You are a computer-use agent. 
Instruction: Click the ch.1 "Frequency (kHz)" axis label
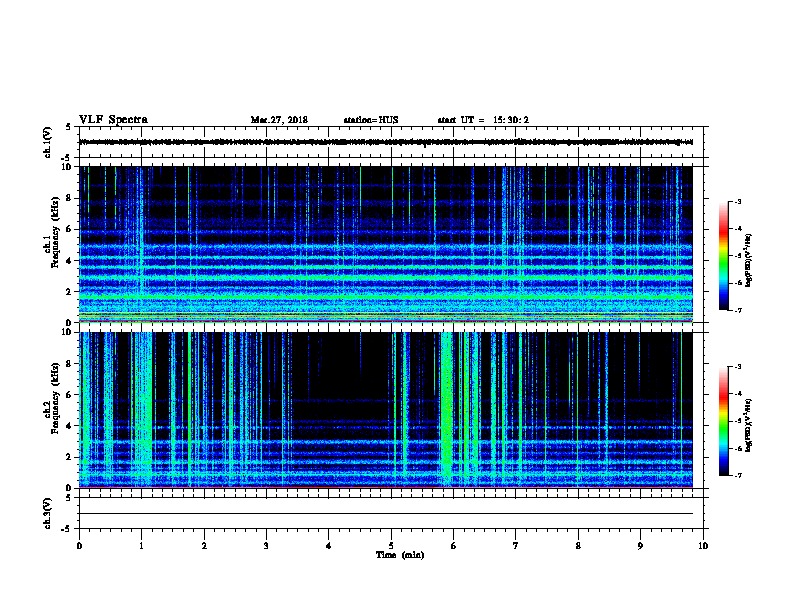pyautogui.click(x=56, y=232)
